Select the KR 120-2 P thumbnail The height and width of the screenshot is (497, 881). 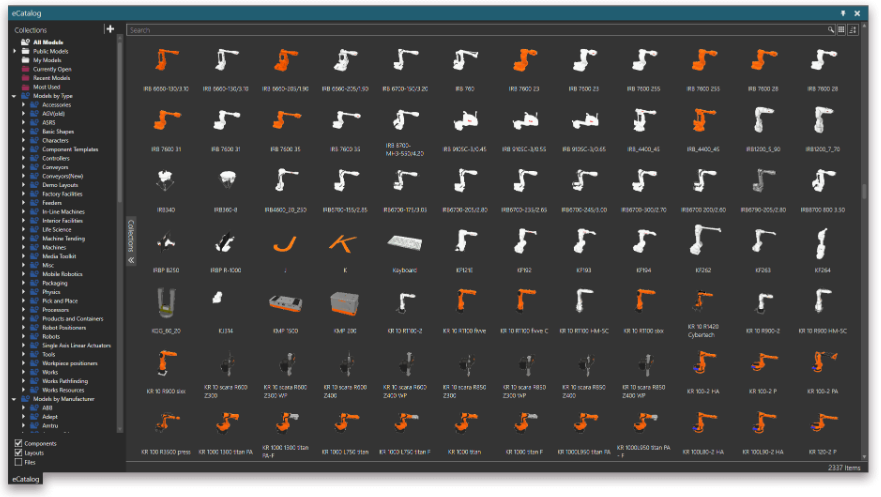(823, 423)
